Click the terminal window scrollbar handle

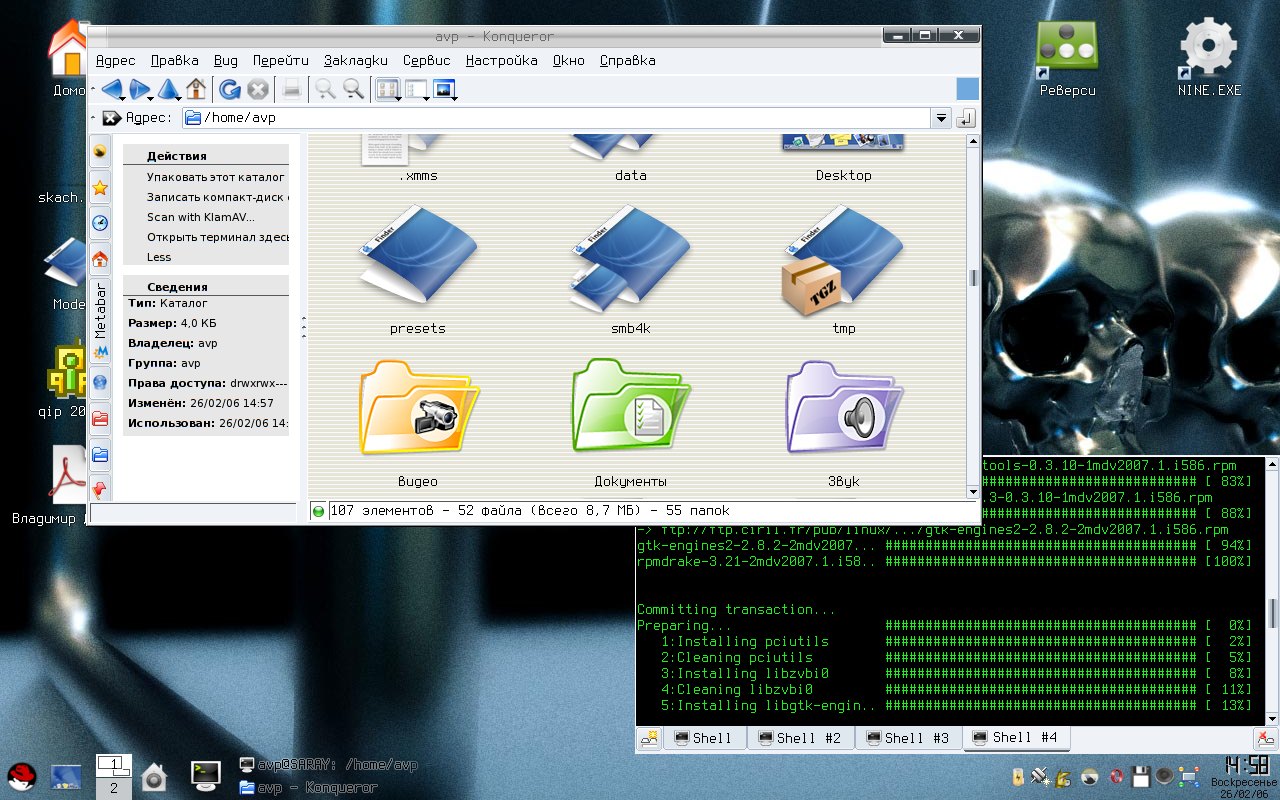[1272, 612]
